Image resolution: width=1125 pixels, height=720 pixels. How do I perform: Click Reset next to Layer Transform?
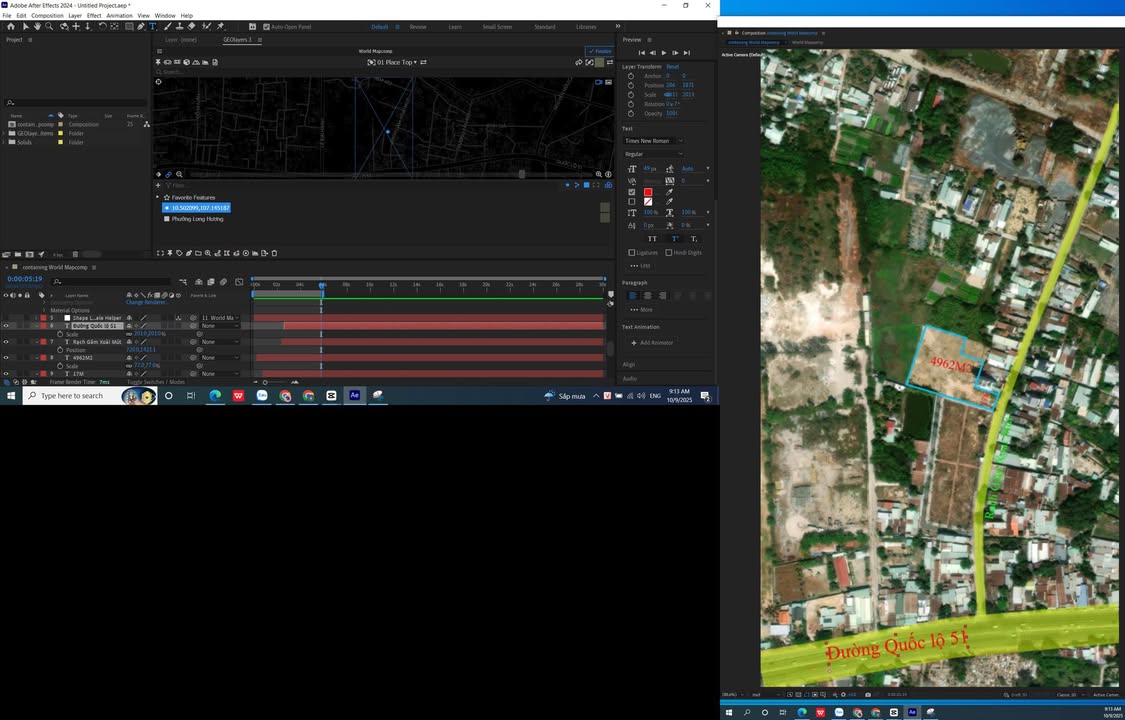coord(673,67)
